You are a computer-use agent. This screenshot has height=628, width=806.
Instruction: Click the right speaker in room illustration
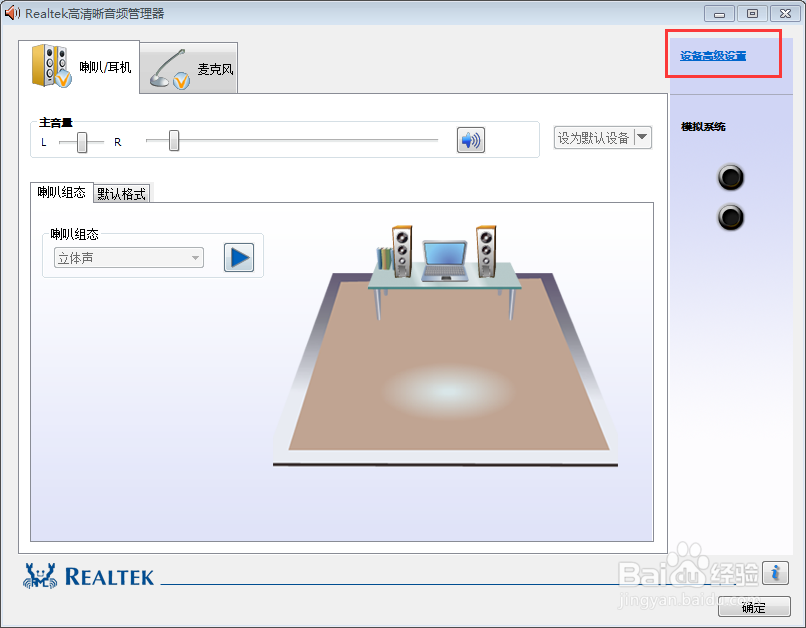pos(486,251)
